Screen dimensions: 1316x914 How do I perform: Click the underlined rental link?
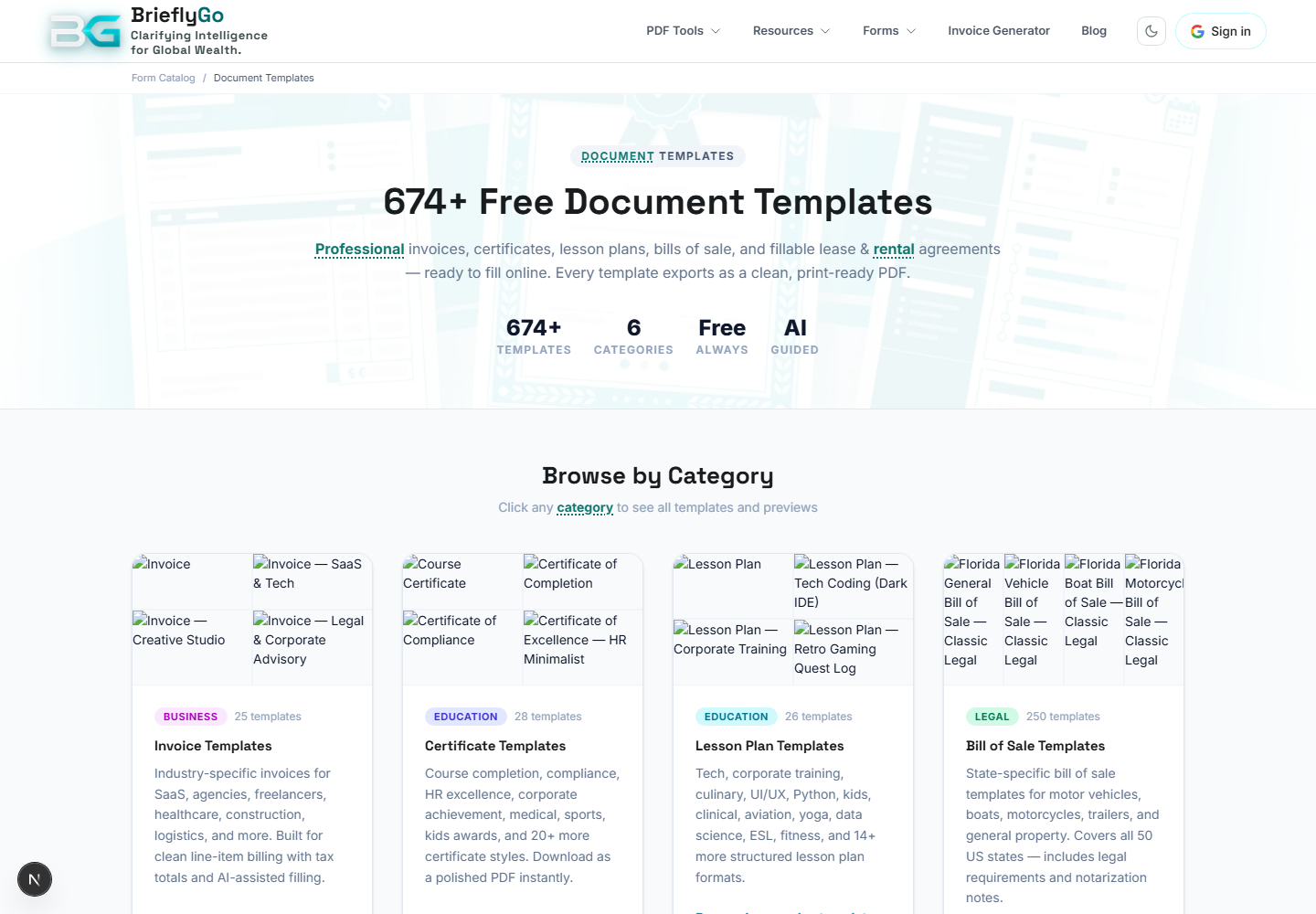[x=894, y=249]
